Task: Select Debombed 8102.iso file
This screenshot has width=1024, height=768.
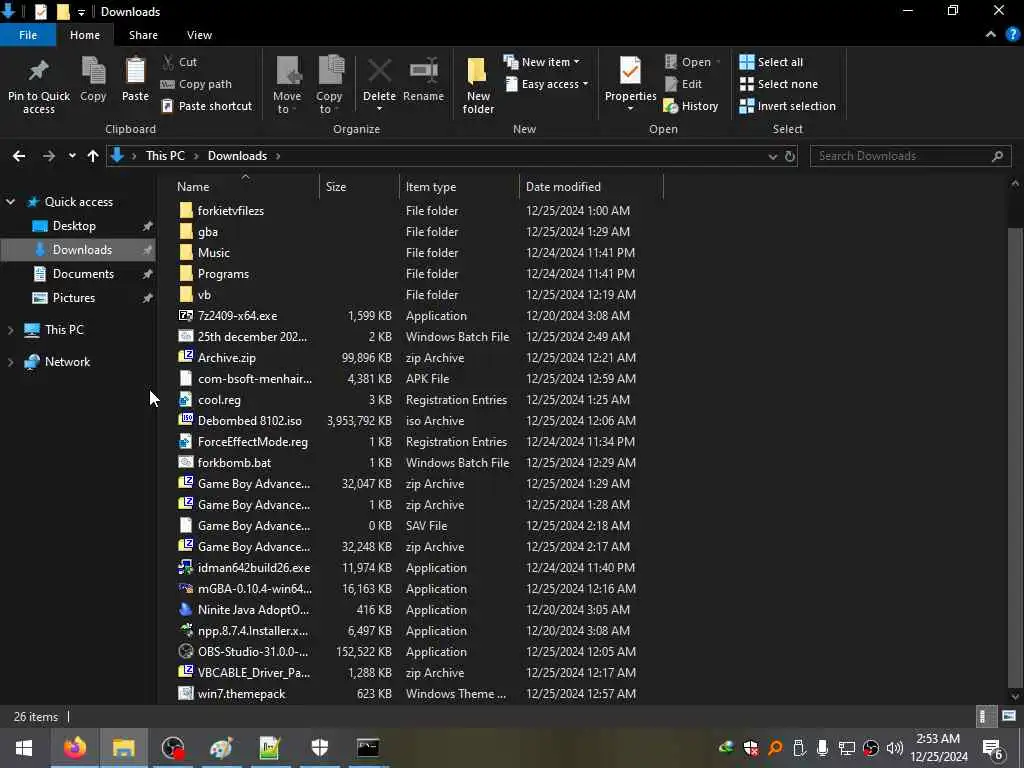Action: [249, 421]
